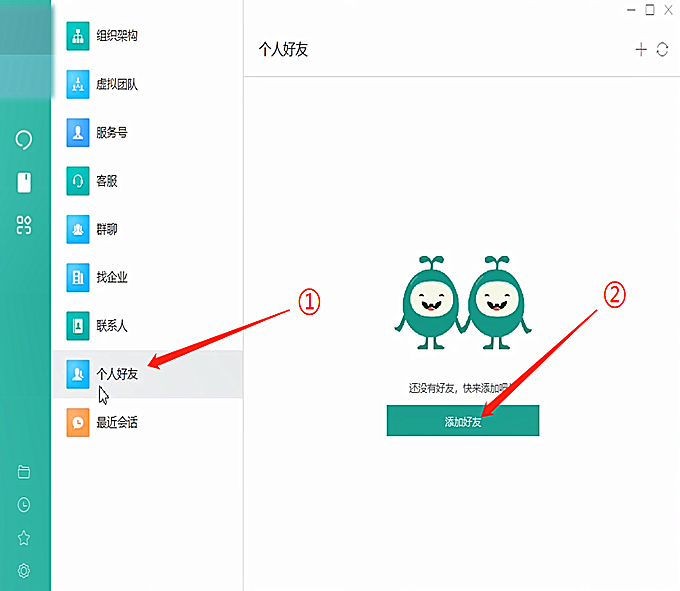Click the 服务号 service account icon

78,132
